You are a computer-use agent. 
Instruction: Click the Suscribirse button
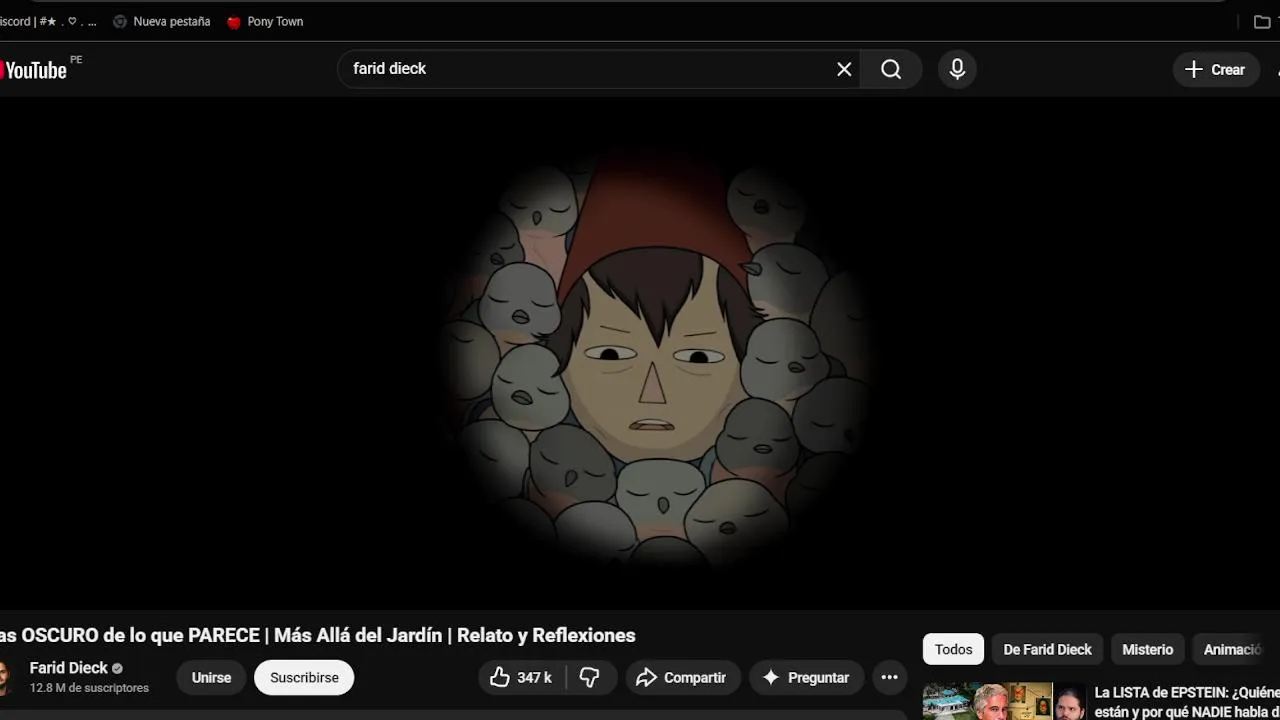[x=304, y=677]
